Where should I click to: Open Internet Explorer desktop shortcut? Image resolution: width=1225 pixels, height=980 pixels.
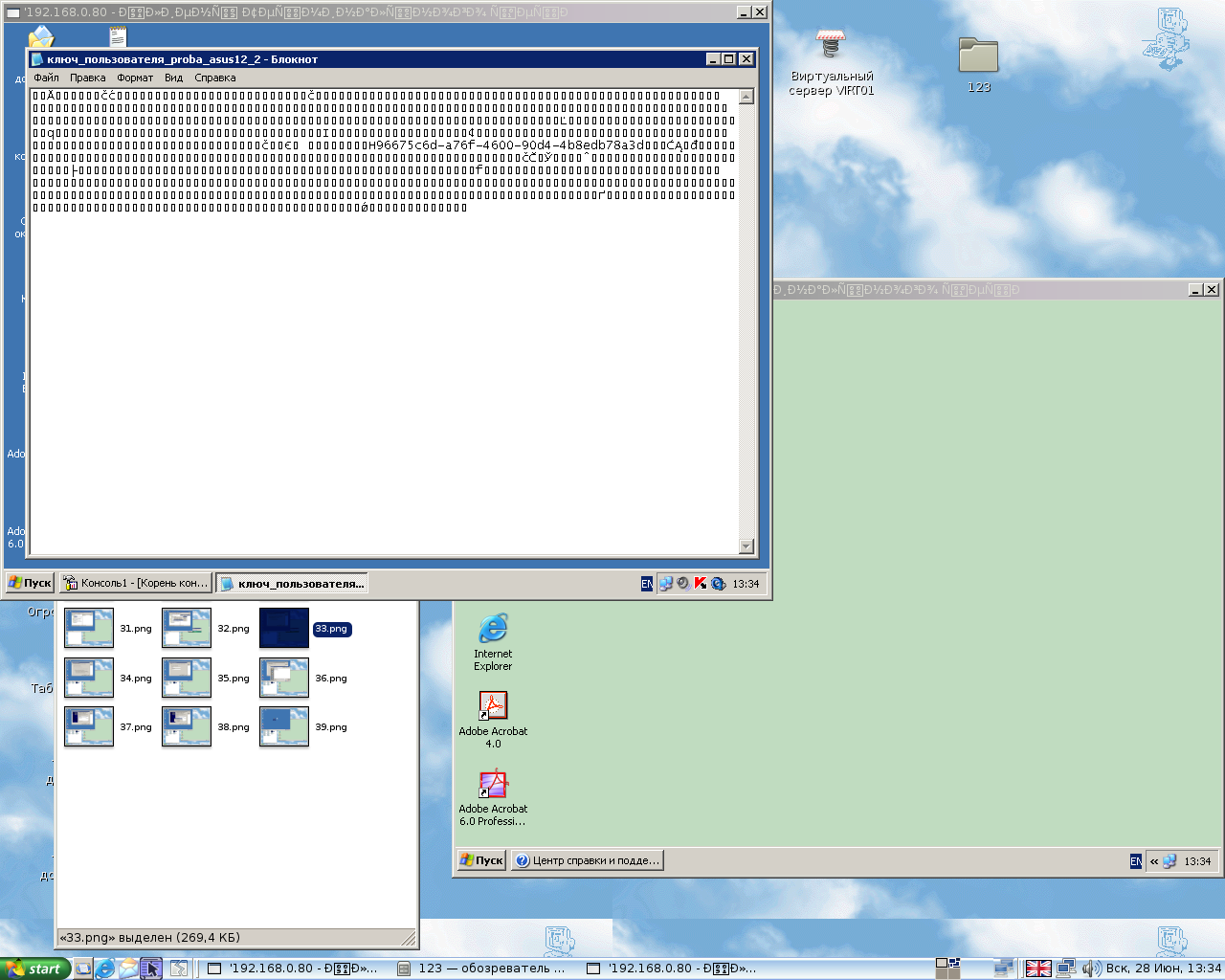(x=493, y=629)
